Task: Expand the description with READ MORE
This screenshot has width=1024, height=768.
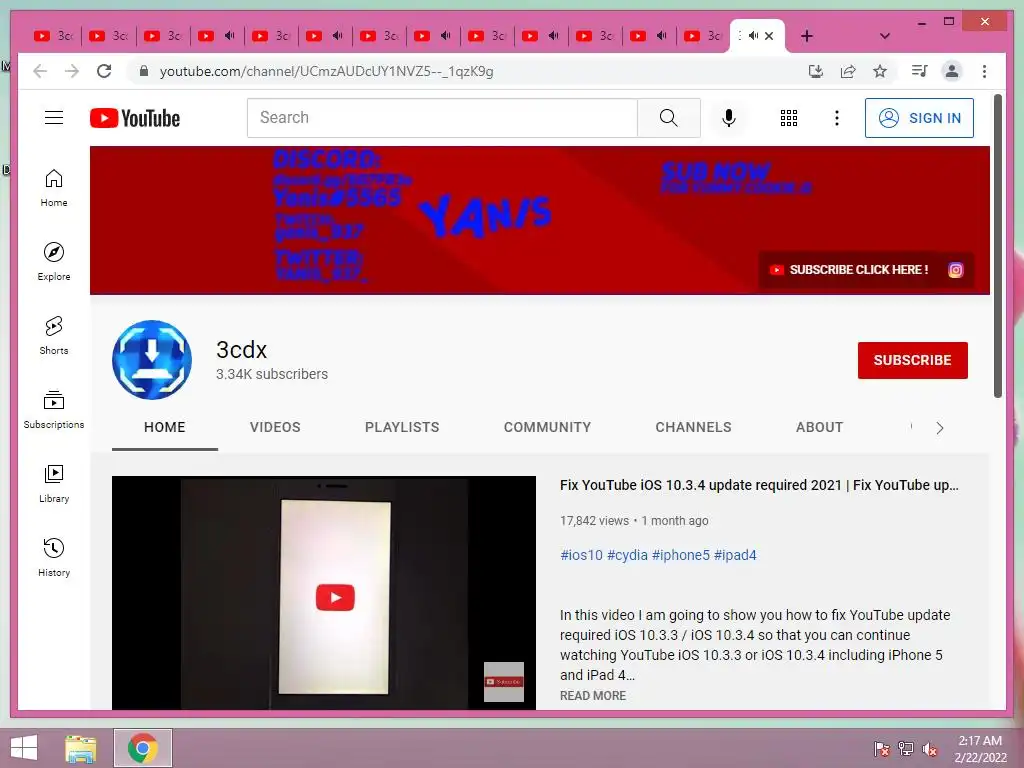Action: point(592,696)
